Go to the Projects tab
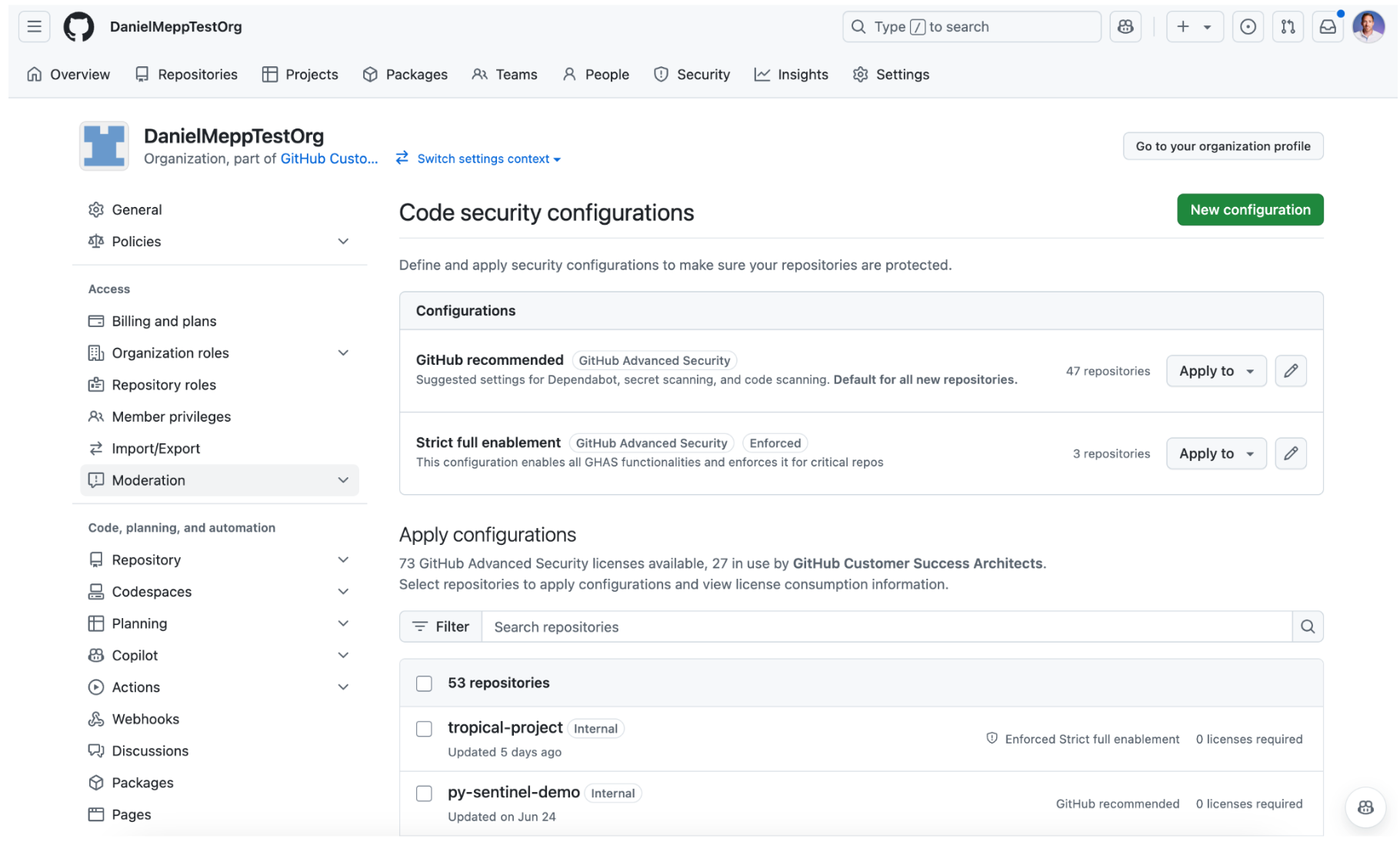 click(300, 75)
